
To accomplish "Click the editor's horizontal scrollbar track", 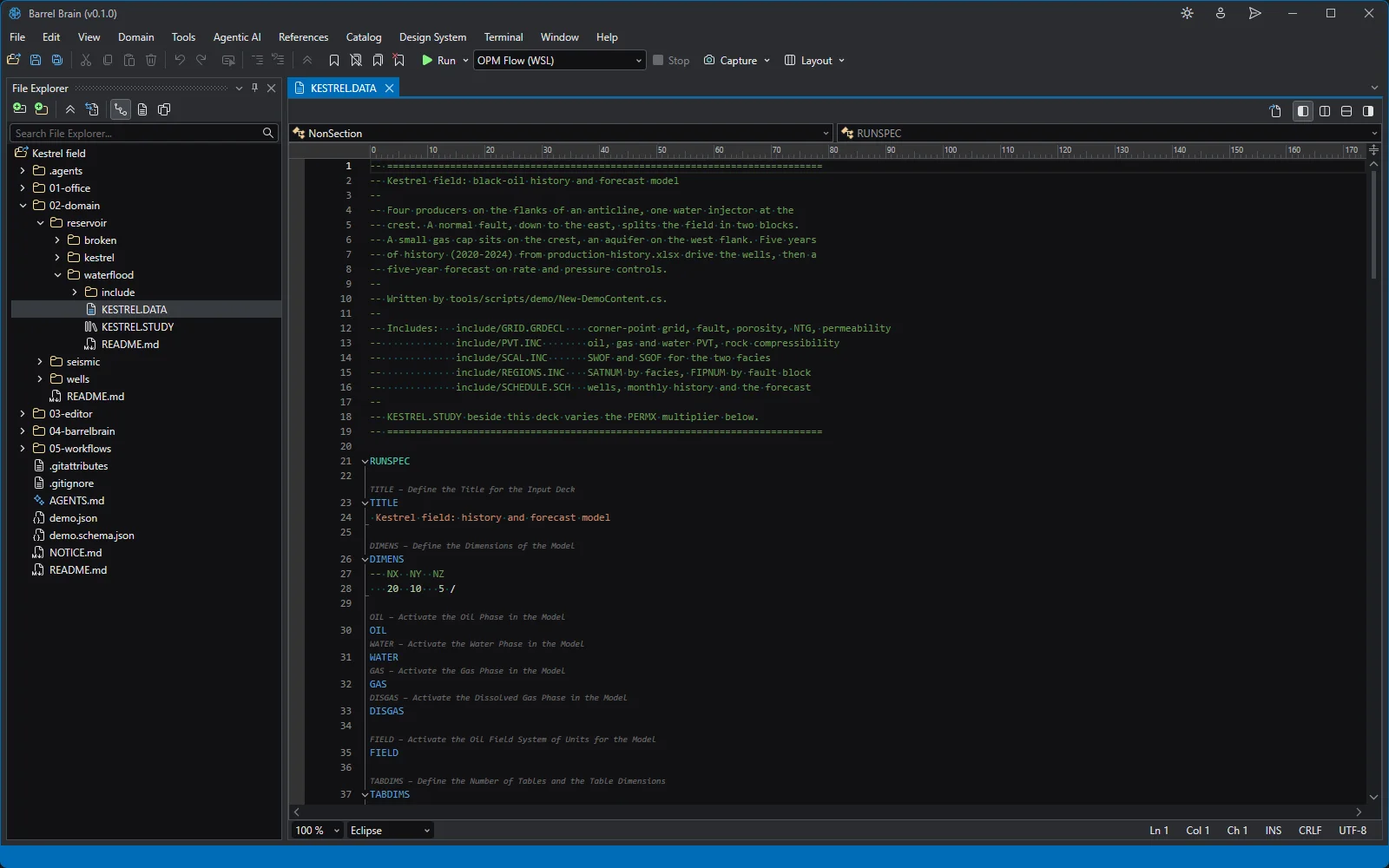I will tap(827, 812).
